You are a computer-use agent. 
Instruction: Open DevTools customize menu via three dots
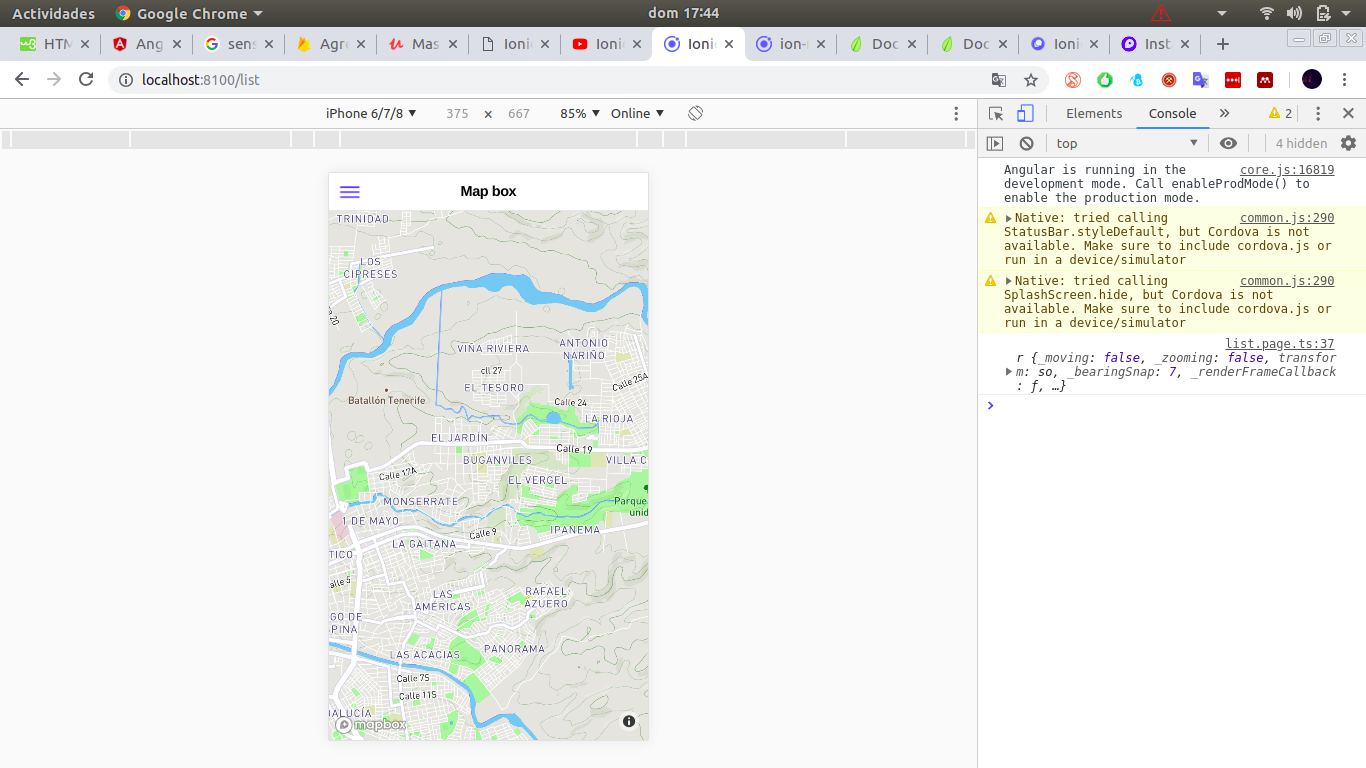coord(1317,113)
